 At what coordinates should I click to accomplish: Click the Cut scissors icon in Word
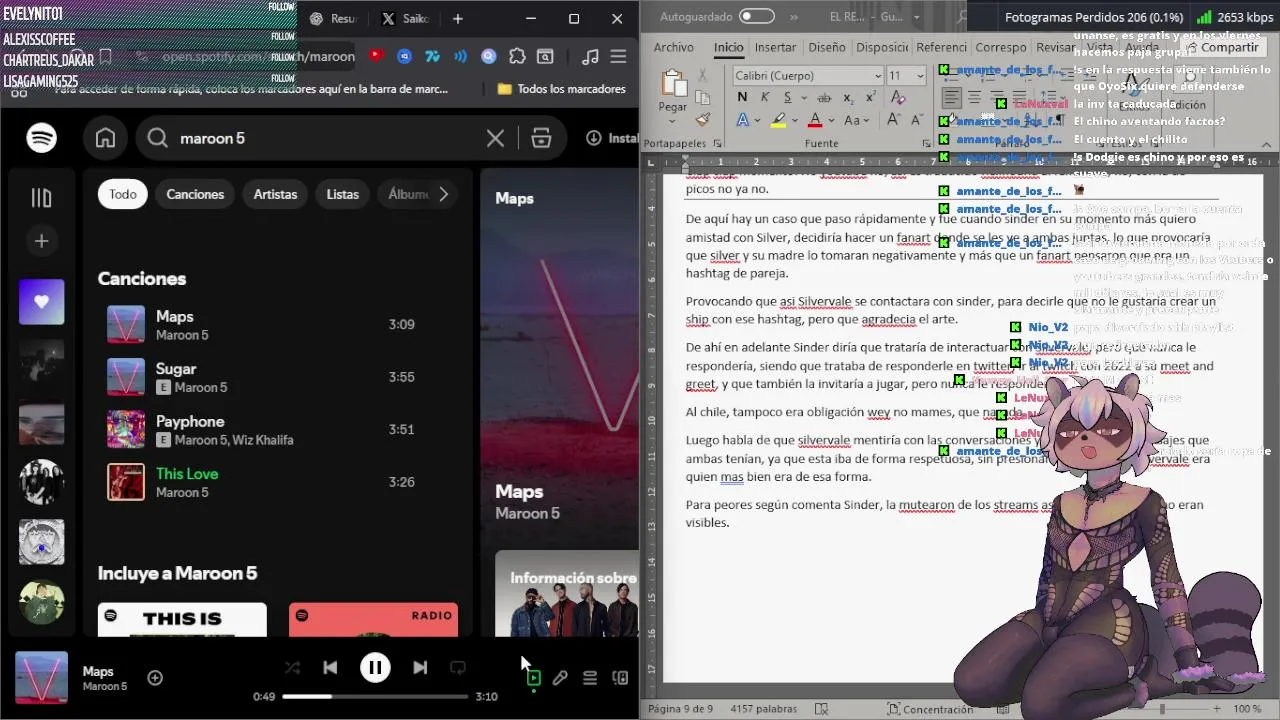(702, 76)
